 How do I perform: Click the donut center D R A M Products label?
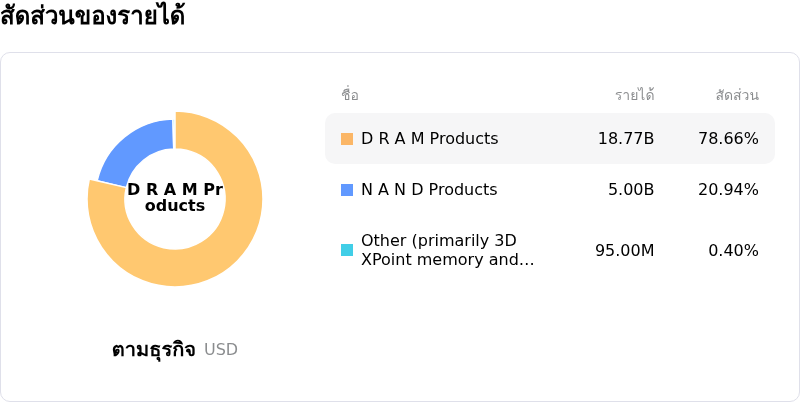[175, 198]
